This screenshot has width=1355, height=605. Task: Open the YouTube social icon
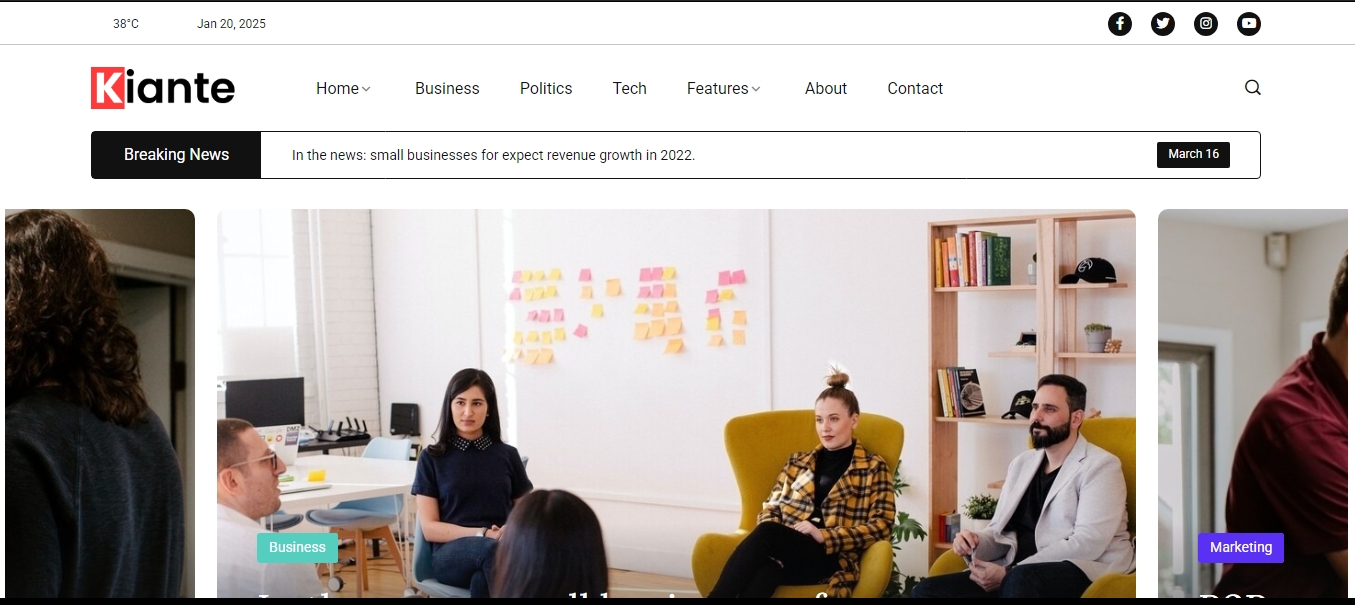coord(1249,24)
